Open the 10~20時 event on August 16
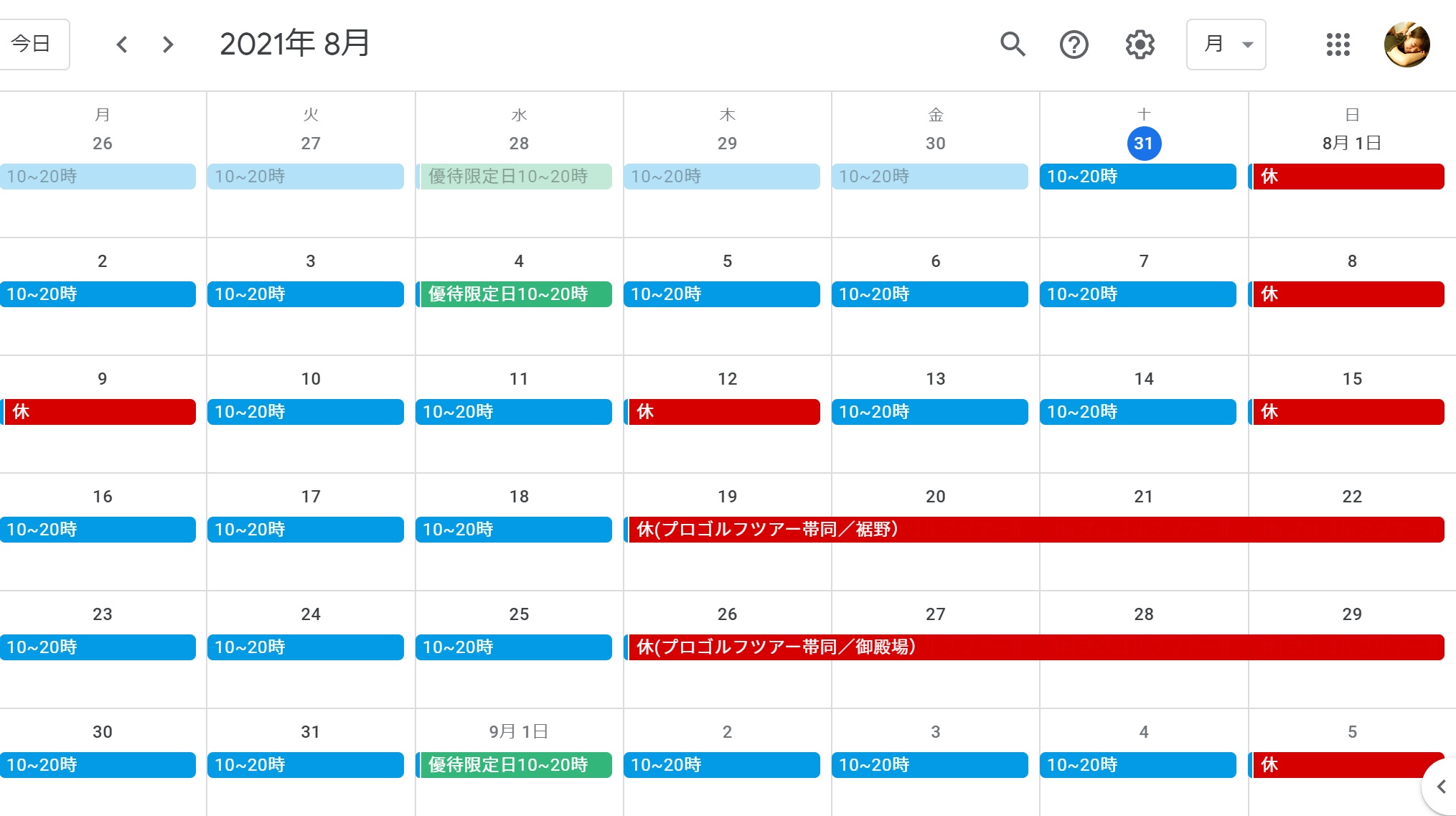Viewport: 1456px width, 816px height. tap(98, 530)
